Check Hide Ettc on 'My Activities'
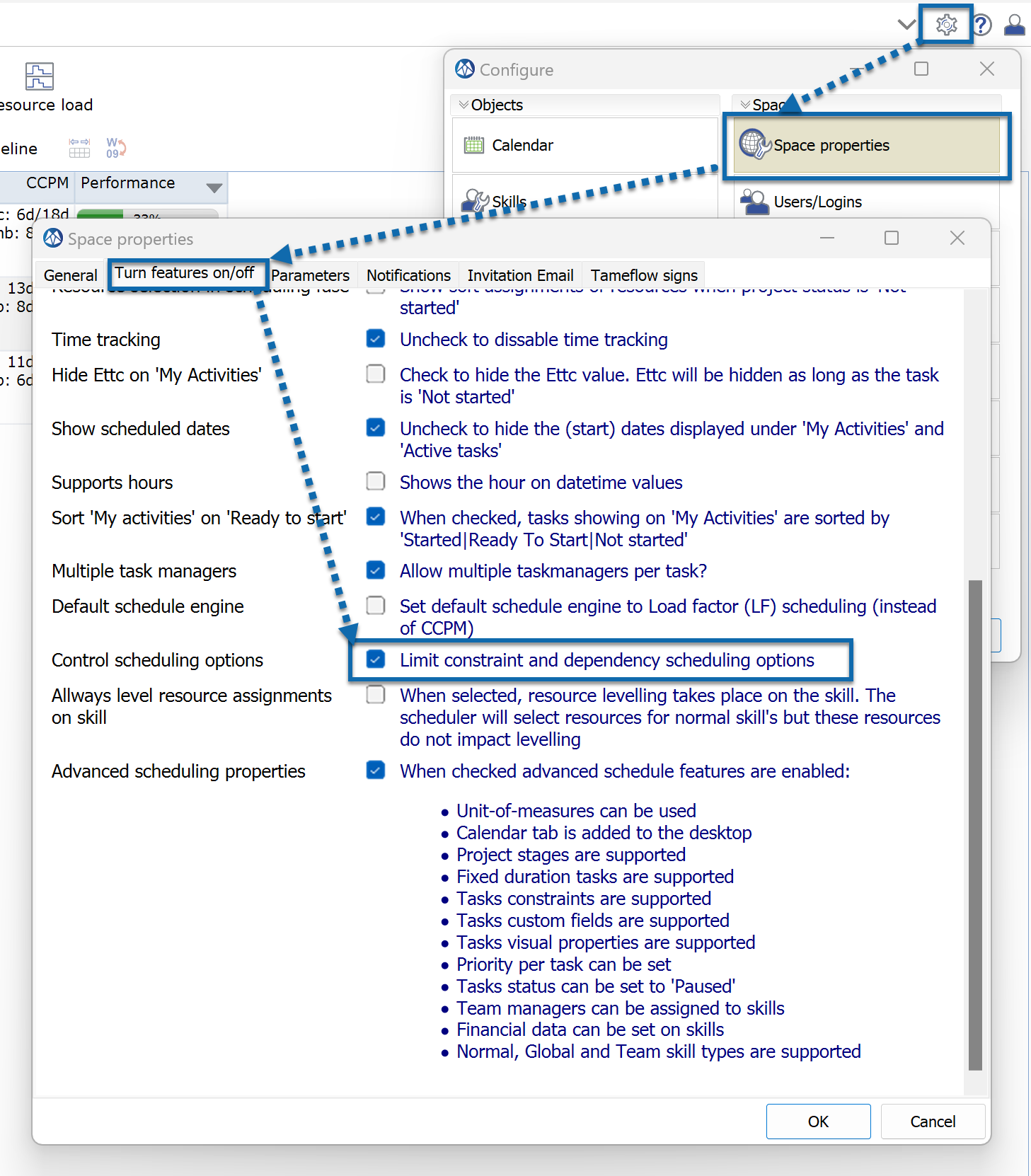 coord(376,374)
